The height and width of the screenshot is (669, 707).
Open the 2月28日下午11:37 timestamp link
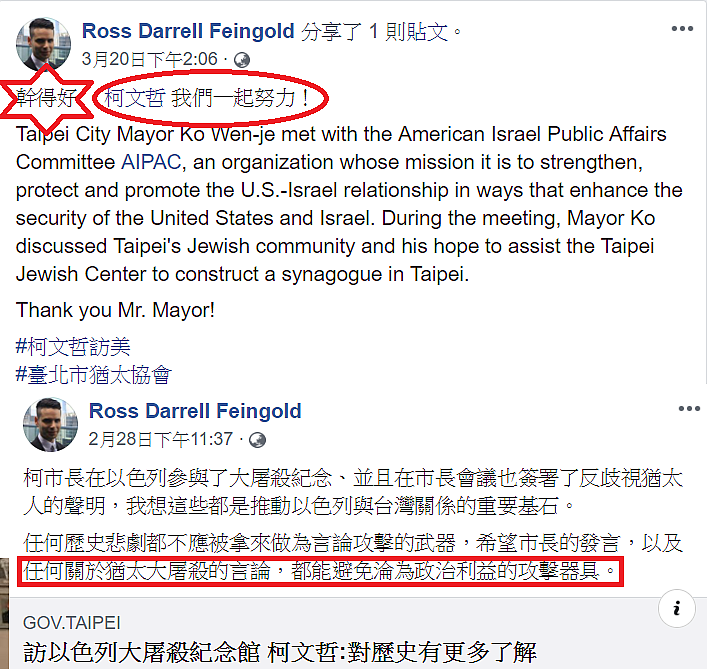(161, 440)
